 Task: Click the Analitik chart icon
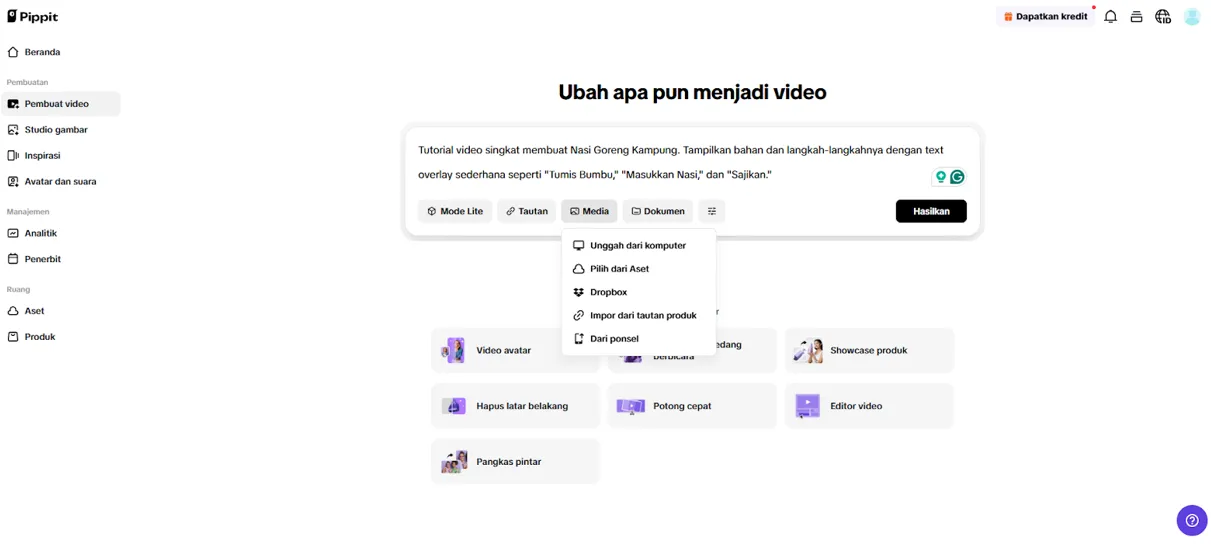pos(13,233)
